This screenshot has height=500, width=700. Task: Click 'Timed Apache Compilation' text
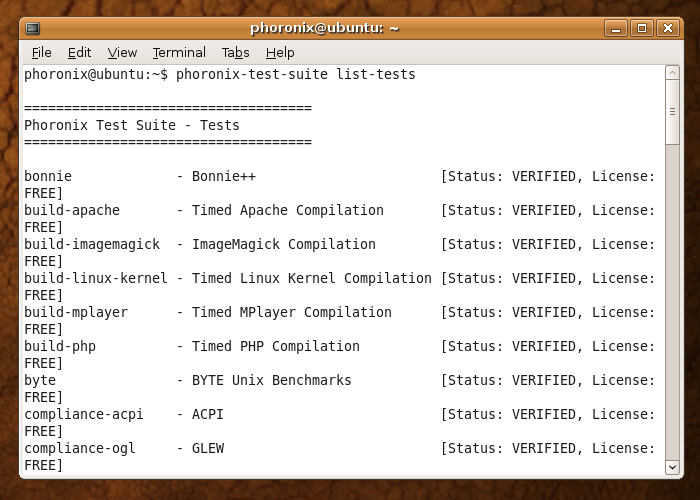[x=288, y=210]
